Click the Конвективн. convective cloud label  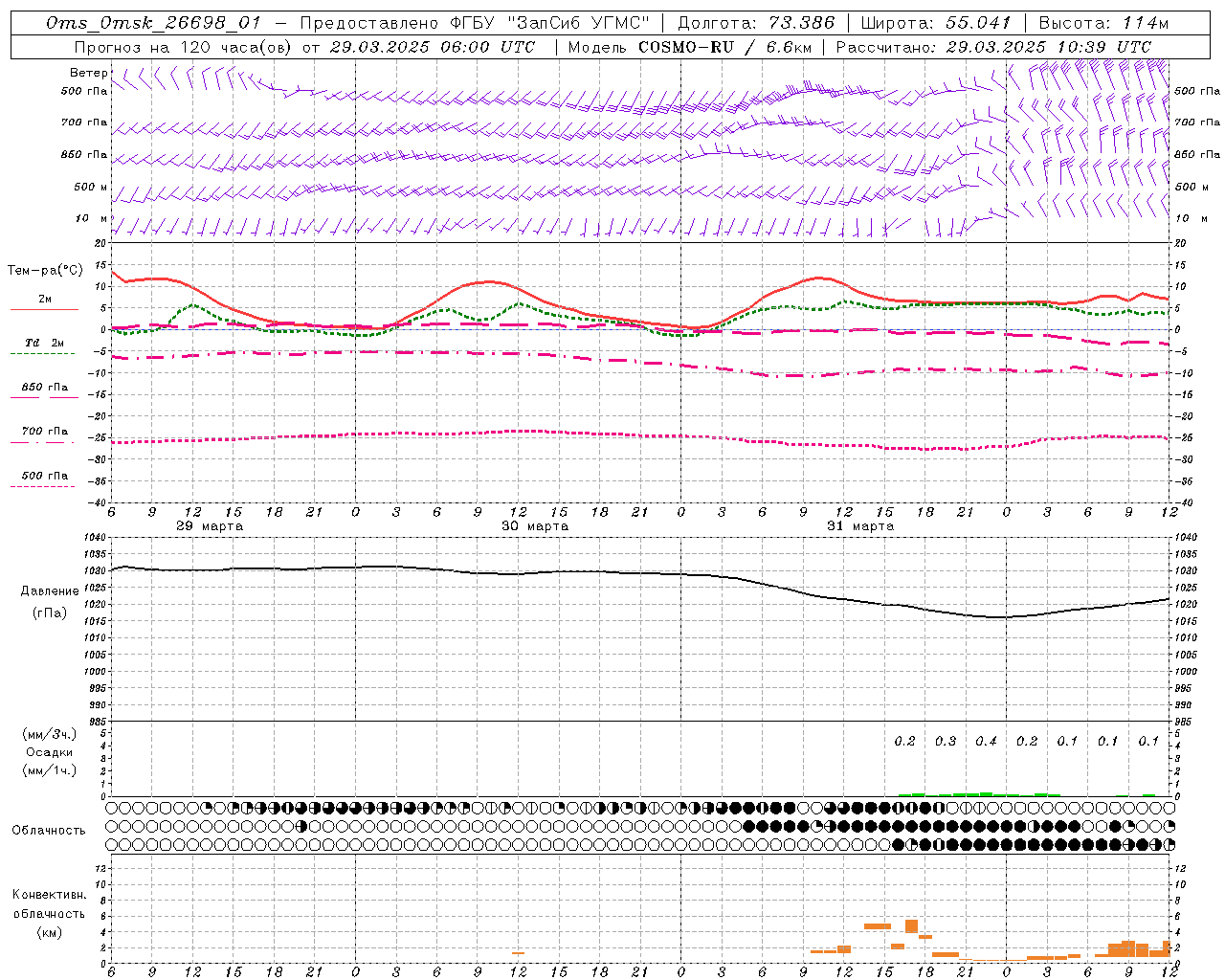[x=49, y=895]
